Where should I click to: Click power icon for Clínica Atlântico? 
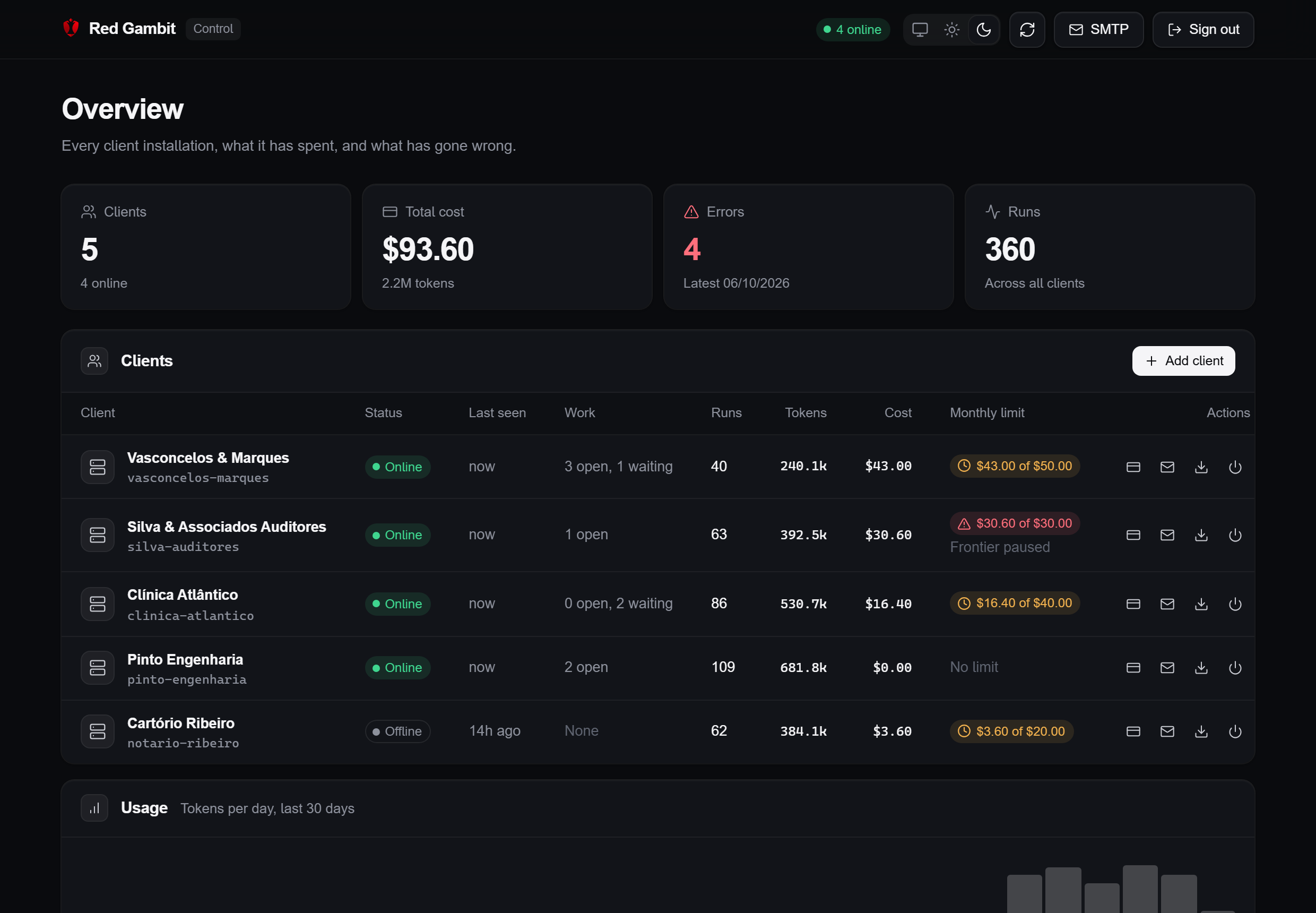coord(1235,604)
